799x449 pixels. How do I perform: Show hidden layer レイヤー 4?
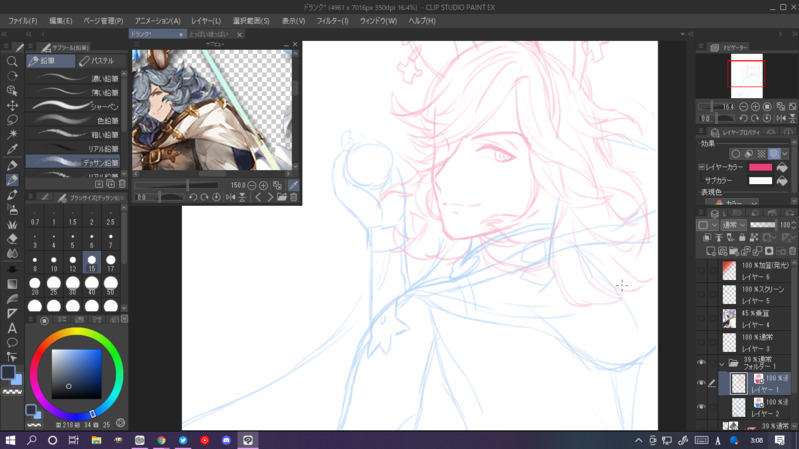click(702, 319)
